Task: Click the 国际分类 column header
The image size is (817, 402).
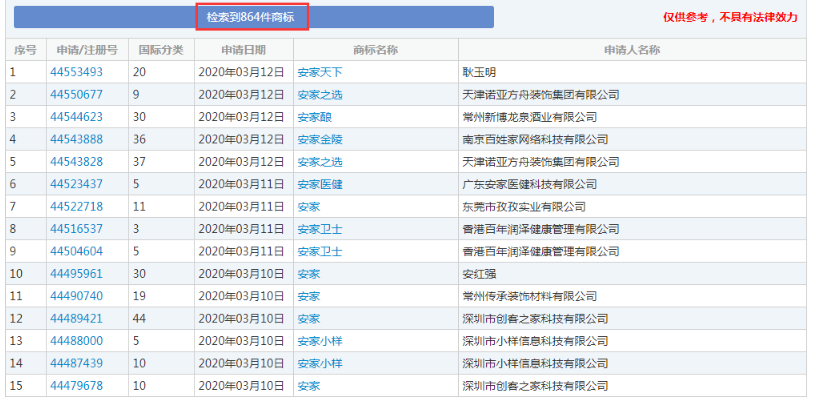Action: tap(162, 50)
